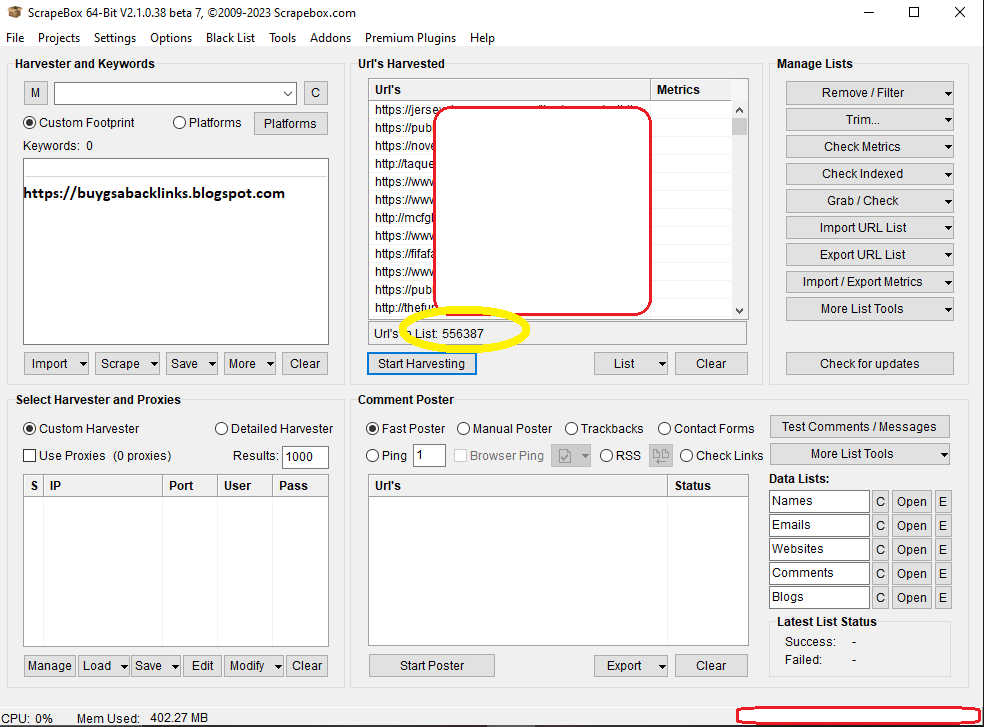The image size is (984, 727).
Task: Click the C button next to Names
Action: (x=880, y=502)
